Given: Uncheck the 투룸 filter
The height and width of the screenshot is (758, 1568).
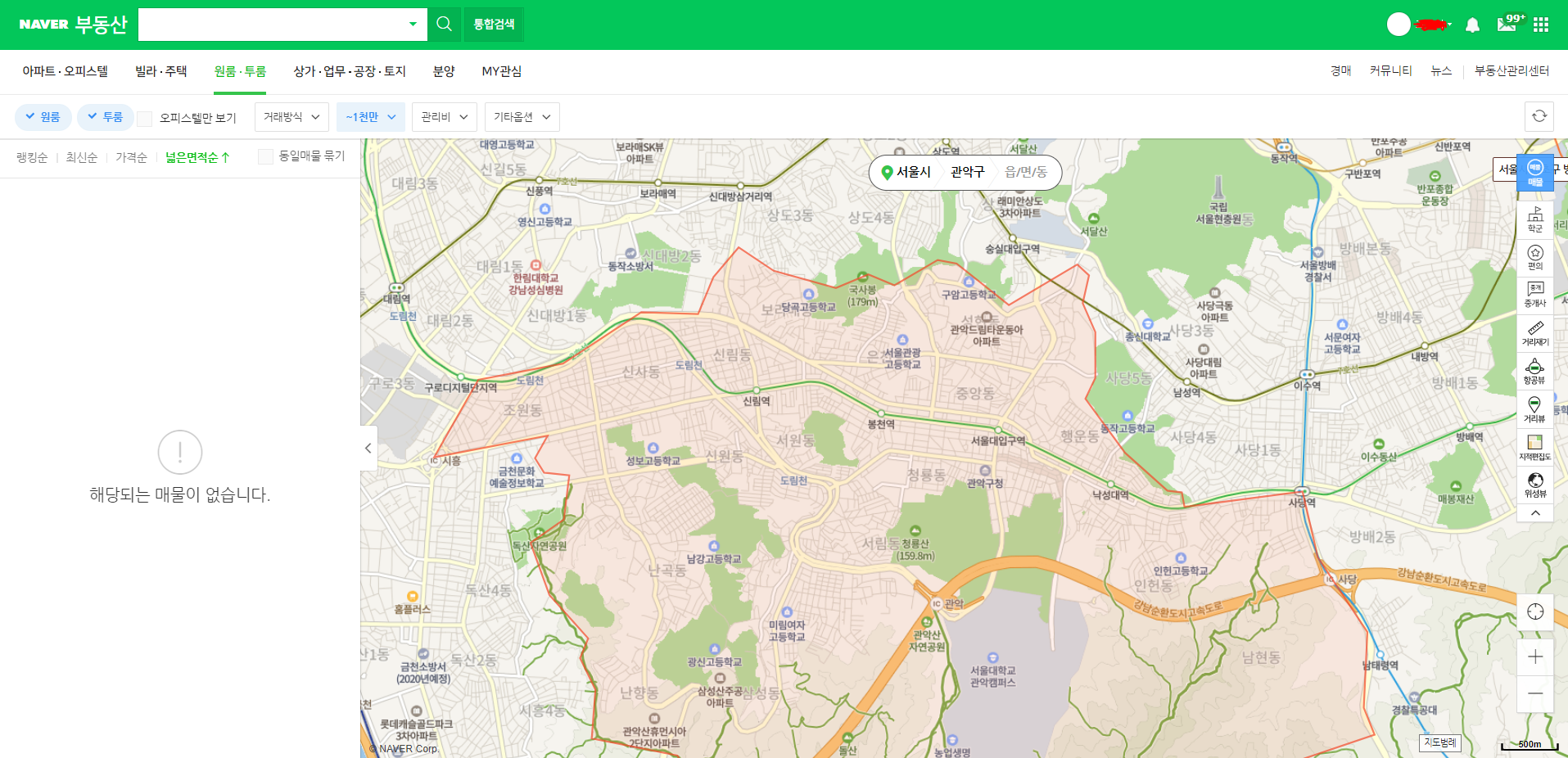Looking at the screenshot, I should pos(106,117).
